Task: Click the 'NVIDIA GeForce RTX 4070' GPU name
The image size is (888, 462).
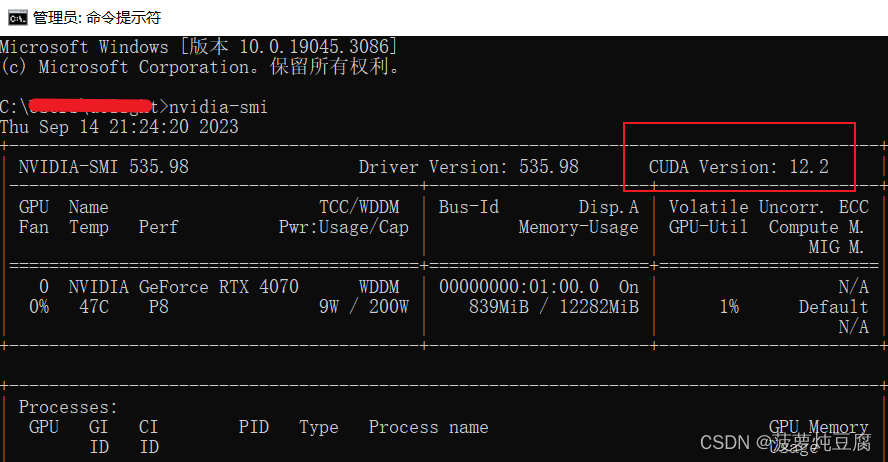Action: click(x=183, y=287)
